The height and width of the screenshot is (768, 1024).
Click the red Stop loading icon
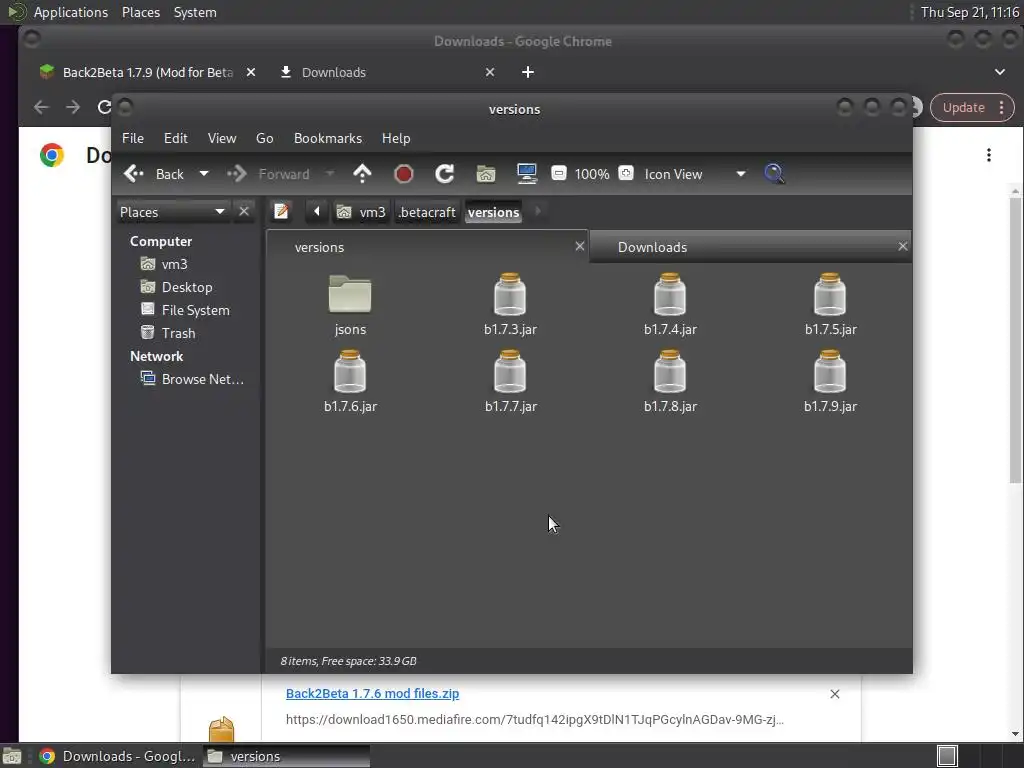point(404,174)
